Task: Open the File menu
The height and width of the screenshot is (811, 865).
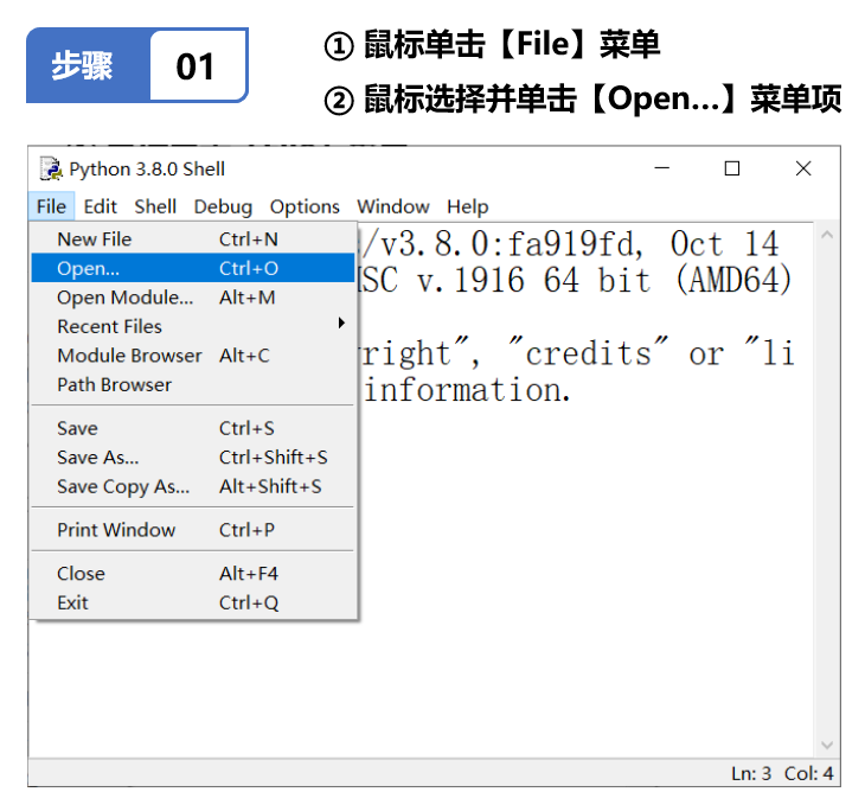Action: (x=51, y=207)
